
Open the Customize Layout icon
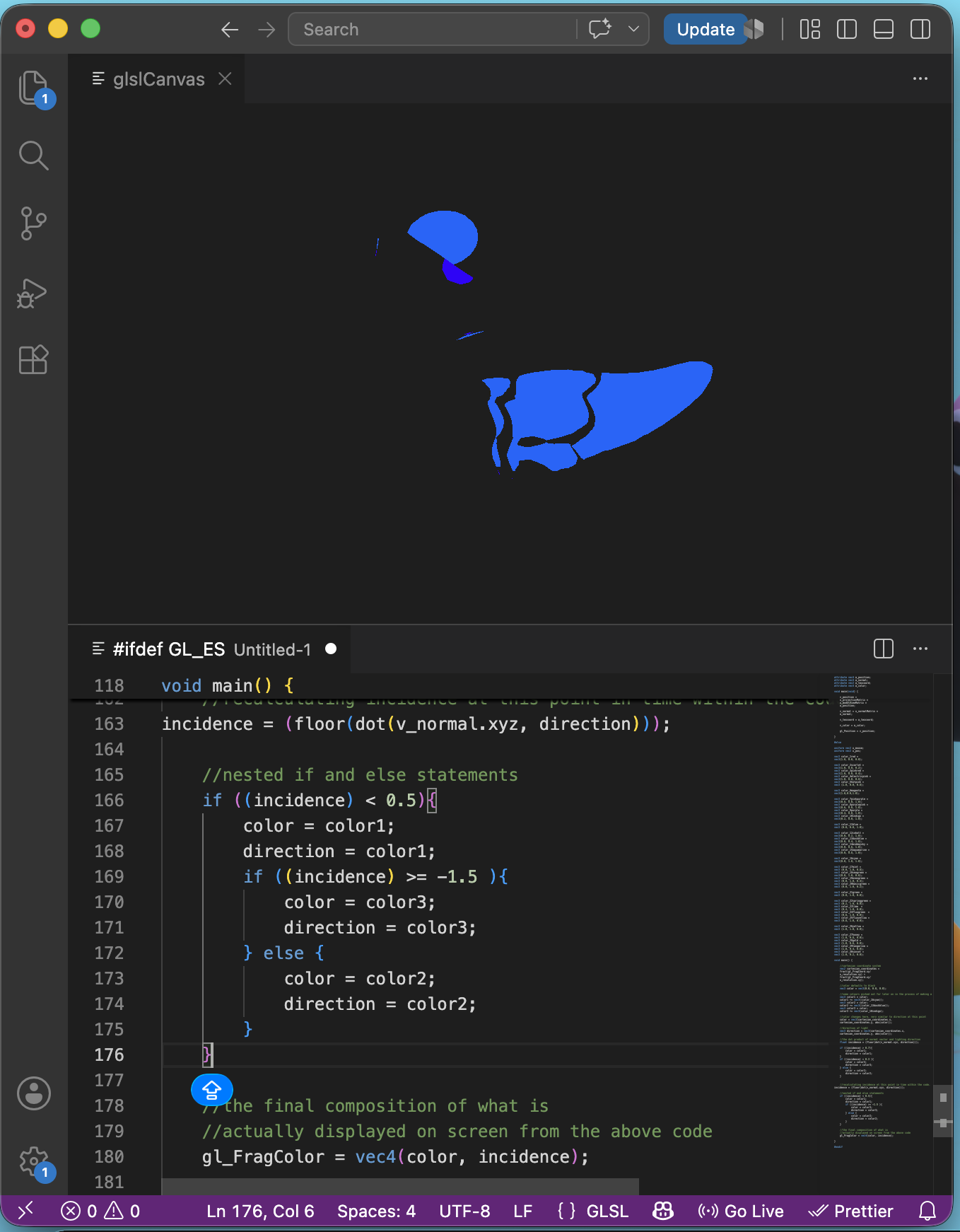pos(810,30)
